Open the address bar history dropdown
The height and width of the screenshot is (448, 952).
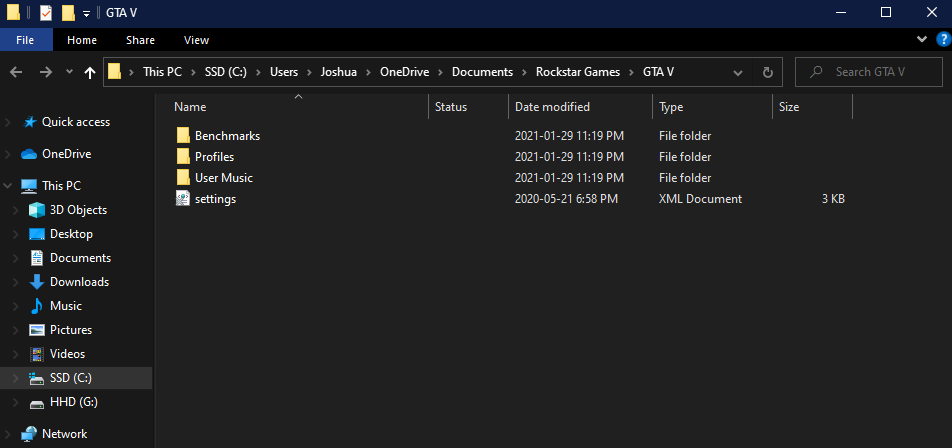pyautogui.click(x=738, y=73)
